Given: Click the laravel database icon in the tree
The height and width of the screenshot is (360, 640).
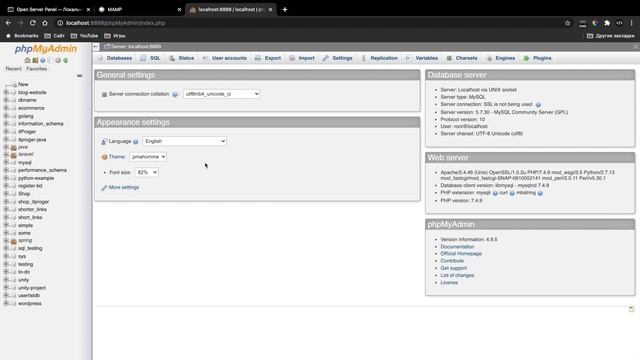Looking at the screenshot, I should pos(13,155).
